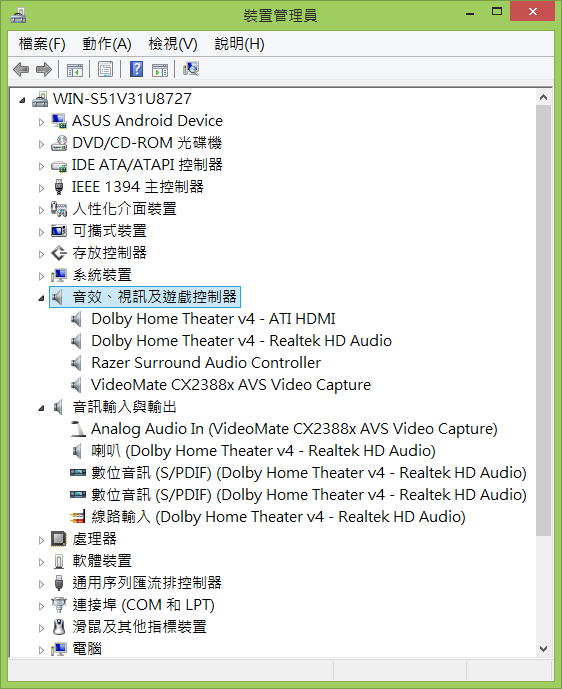562x689 pixels.
Task: Open the 說明(H) menu
Action: (239, 44)
